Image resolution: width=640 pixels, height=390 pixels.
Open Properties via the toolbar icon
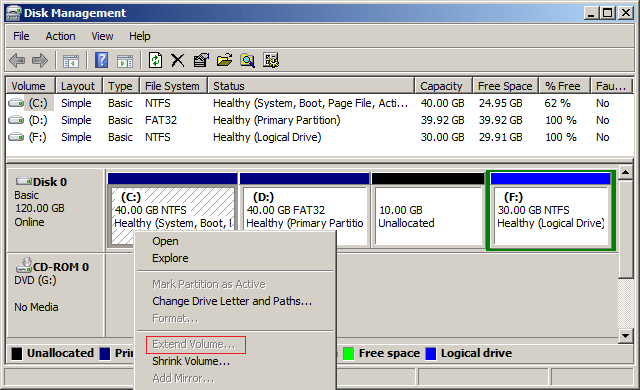(201, 60)
